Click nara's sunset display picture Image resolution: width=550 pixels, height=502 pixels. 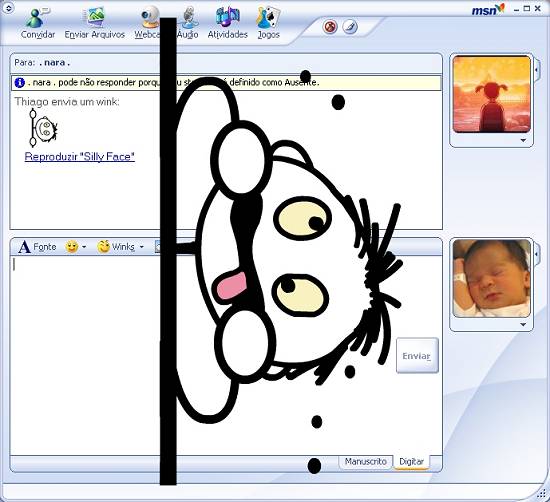[491, 94]
